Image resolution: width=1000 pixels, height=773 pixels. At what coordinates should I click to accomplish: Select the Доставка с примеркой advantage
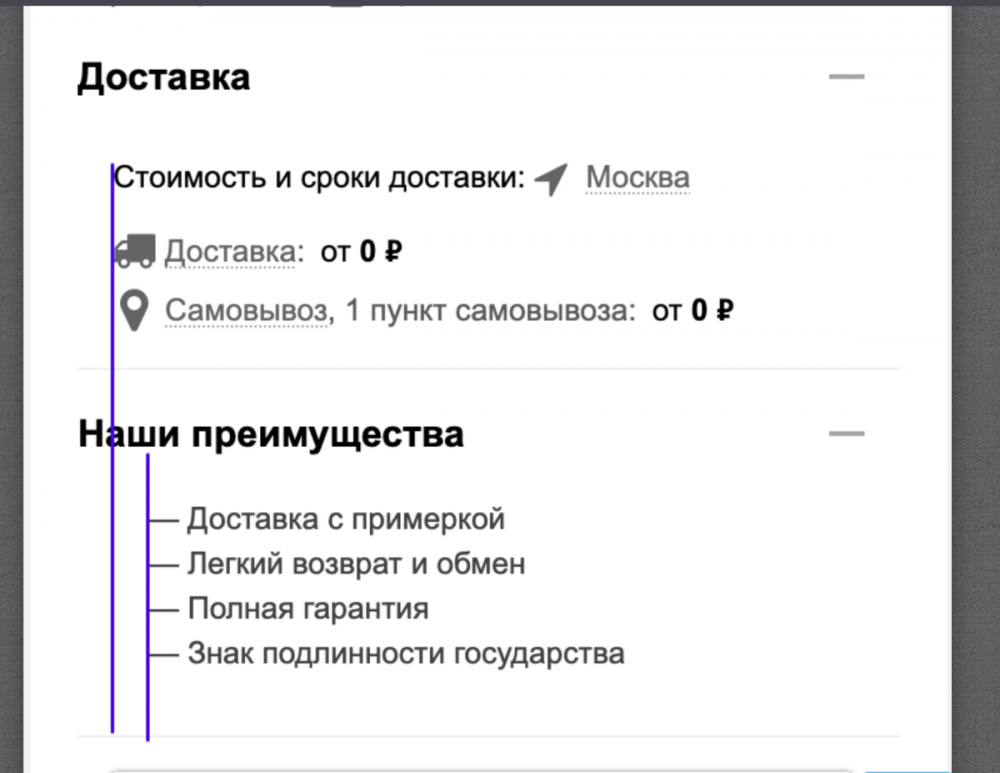click(x=346, y=519)
